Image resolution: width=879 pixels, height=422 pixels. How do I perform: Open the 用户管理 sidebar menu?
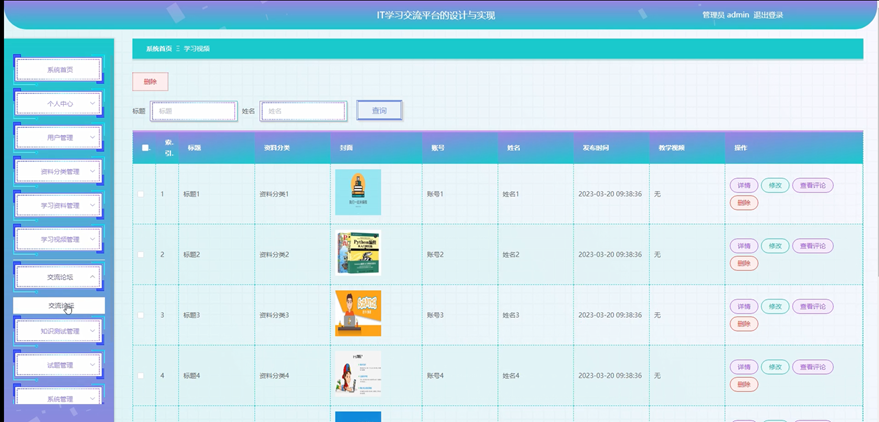[59, 137]
